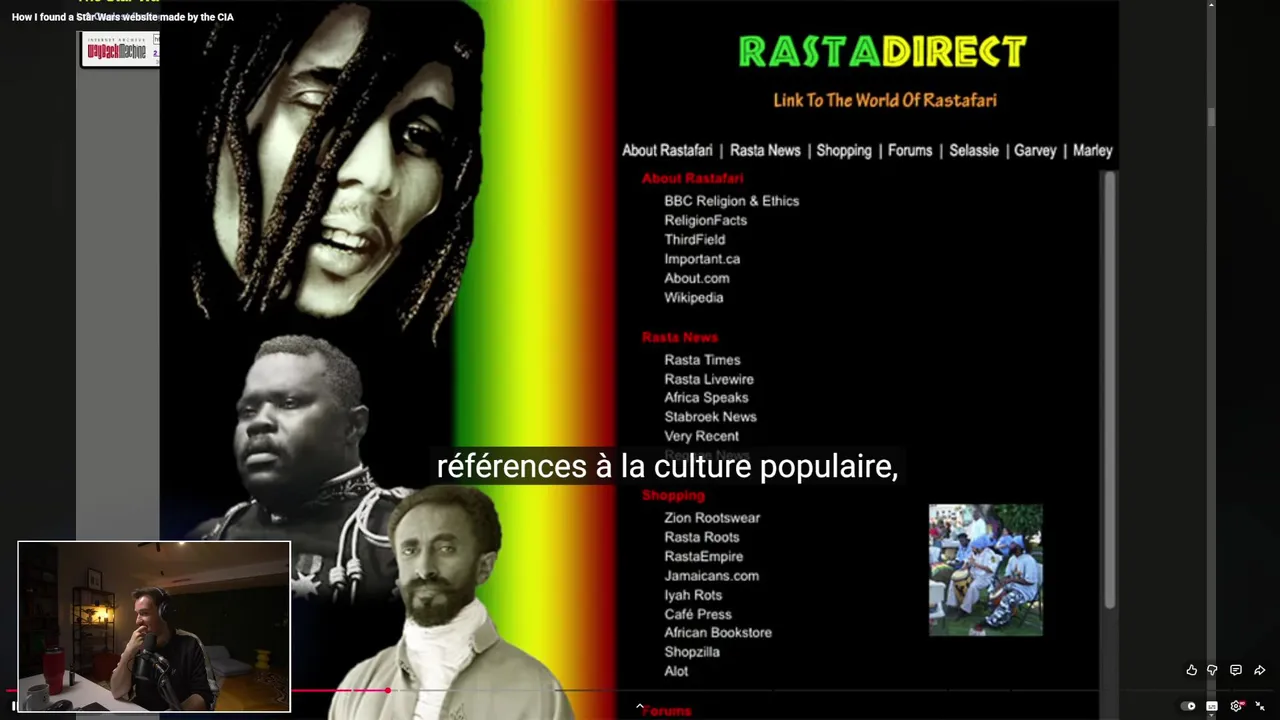Click 'Link To The World Of Rastafari' tagline
Image resolution: width=1280 pixels, height=720 pixels.
885,100
